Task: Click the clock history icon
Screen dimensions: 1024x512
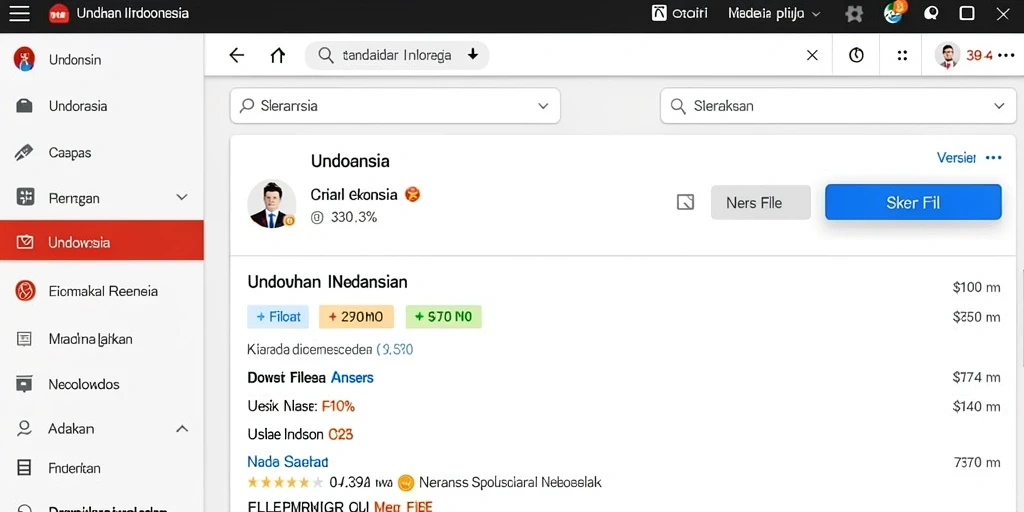Action: (x=856, y=56)
